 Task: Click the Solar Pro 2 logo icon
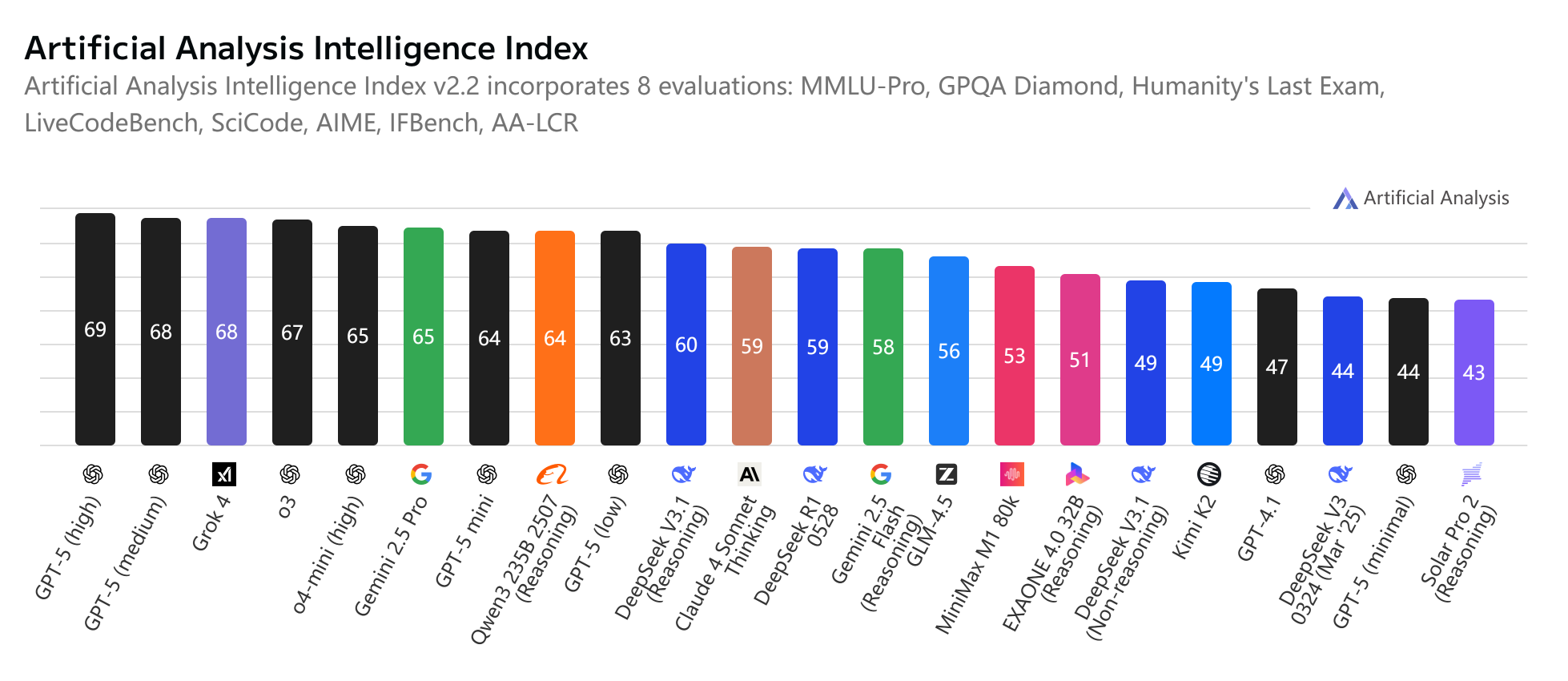pyautogui.click(x=1472, y=474)
